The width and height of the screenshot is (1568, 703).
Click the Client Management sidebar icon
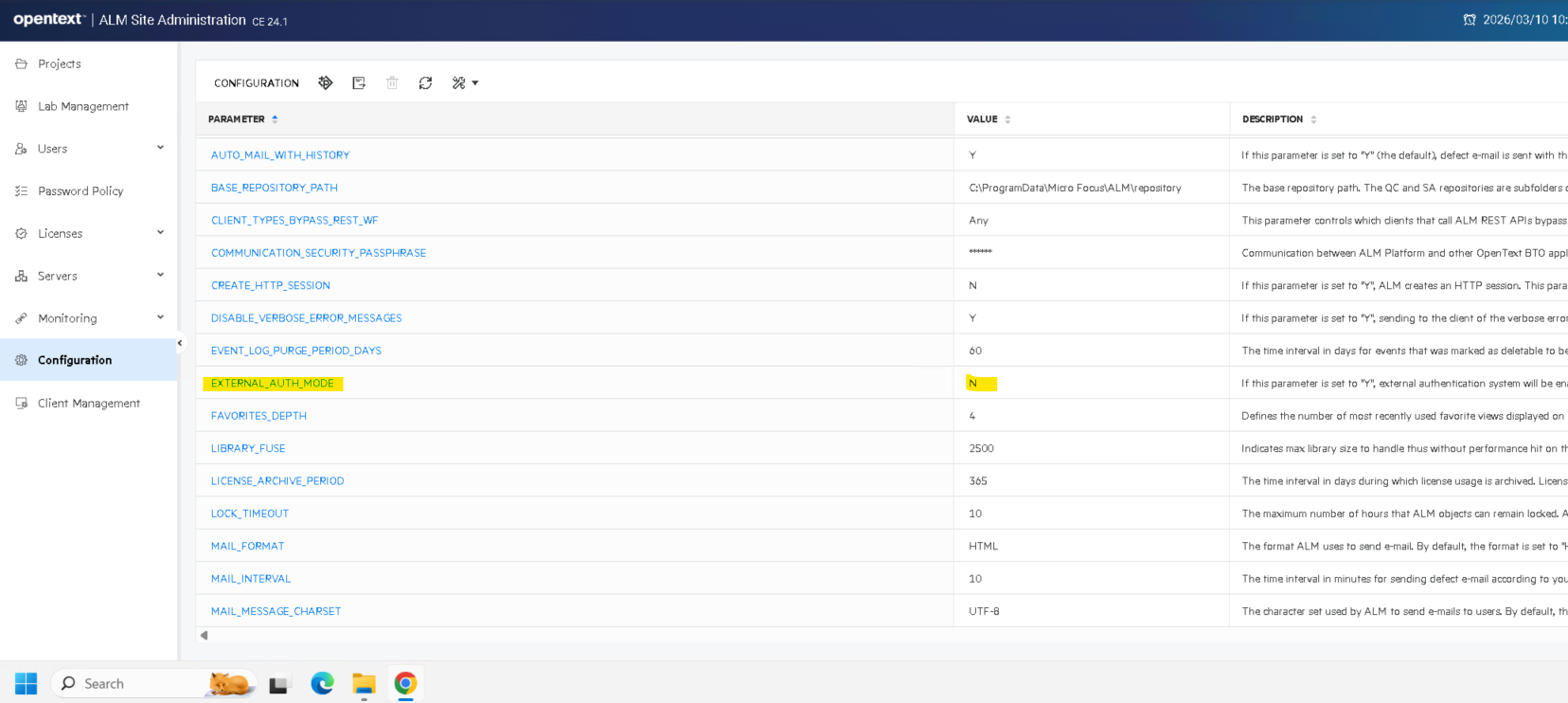pos(21,403)
